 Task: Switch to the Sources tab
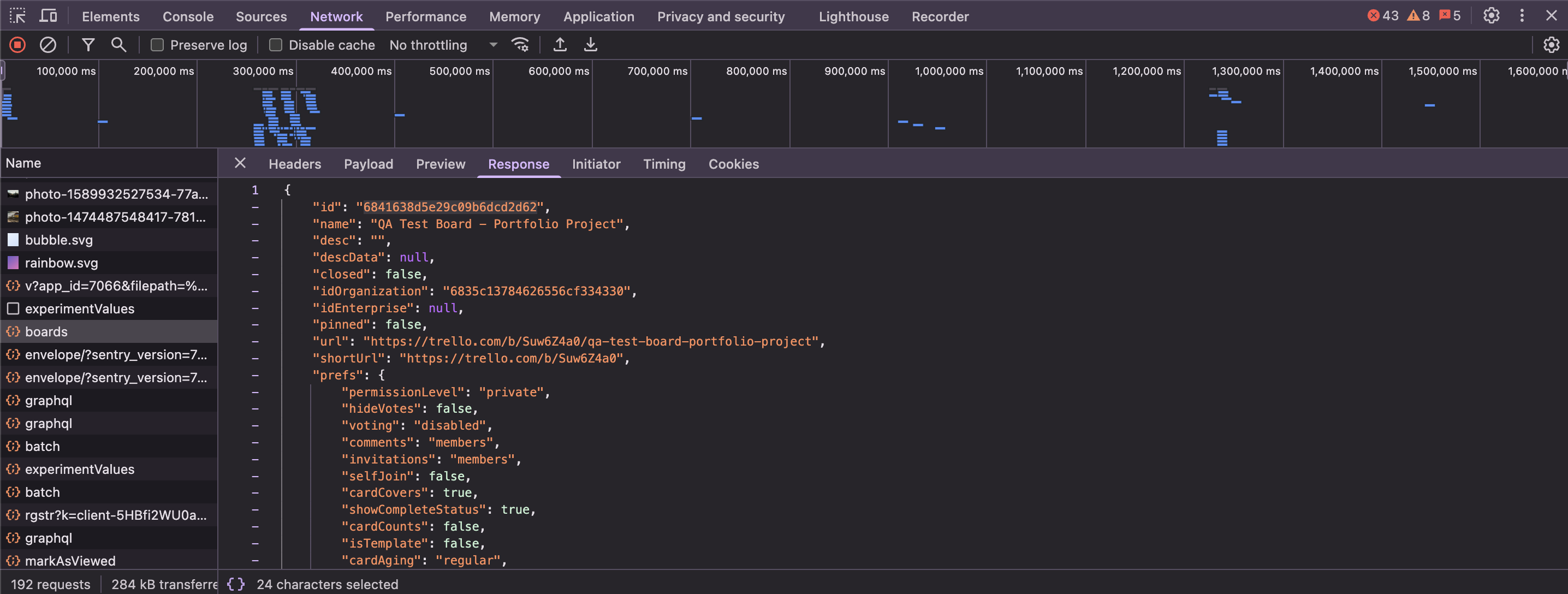point(261,16)
